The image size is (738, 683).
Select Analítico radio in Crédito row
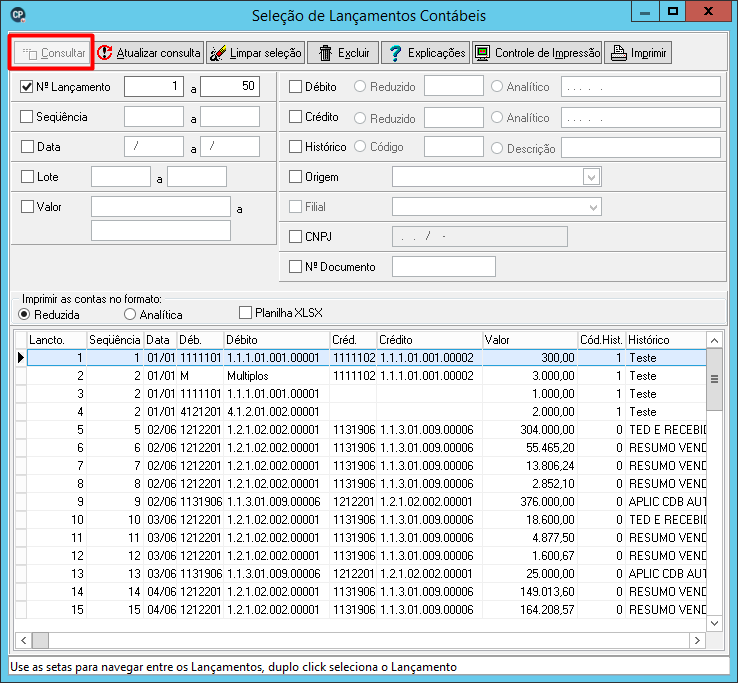497,117
